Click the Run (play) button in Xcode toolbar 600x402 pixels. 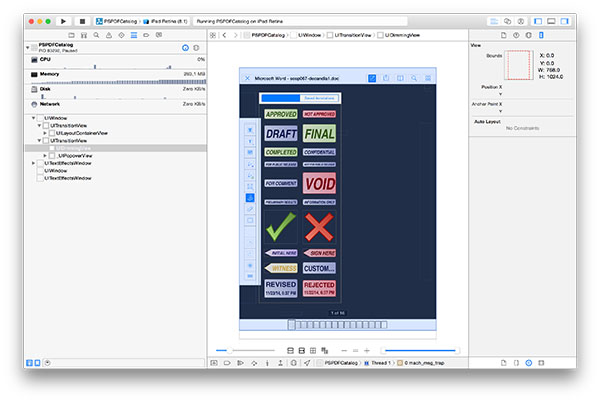[x=64, y=20]
